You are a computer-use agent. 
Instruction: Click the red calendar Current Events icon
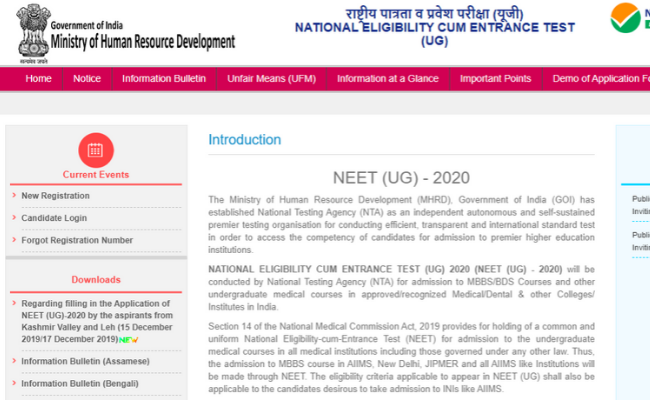coord(95,150)
